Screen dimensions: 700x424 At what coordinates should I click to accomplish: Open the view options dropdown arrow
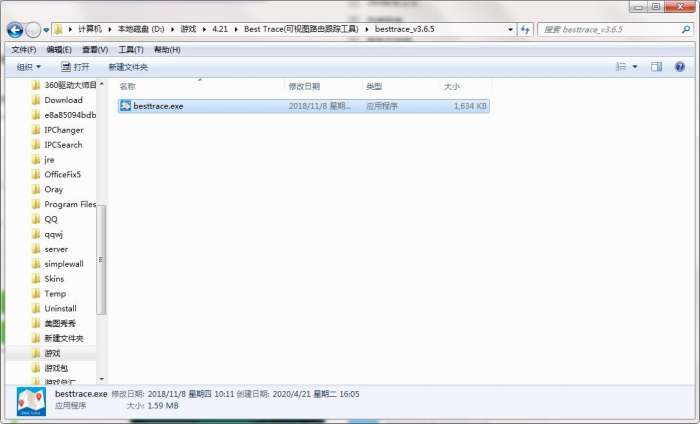click(635, 67)
